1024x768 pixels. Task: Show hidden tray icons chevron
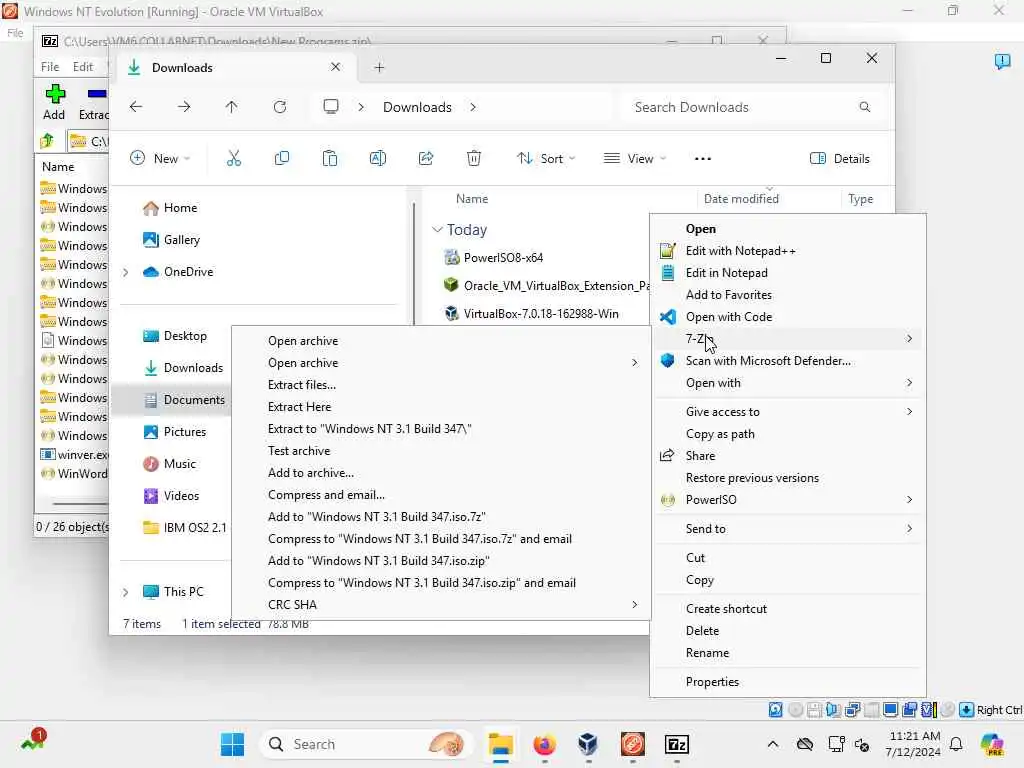(x=773, y=744)
